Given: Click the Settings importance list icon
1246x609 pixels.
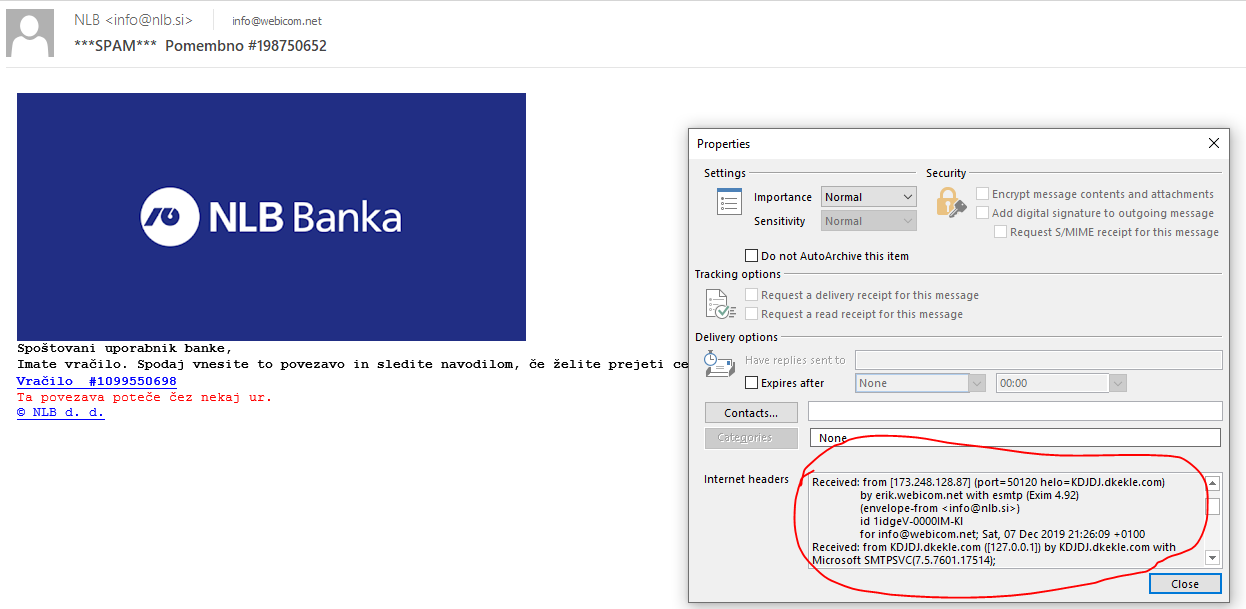Looking at the screenshot, I should click(x=729, y=202).
